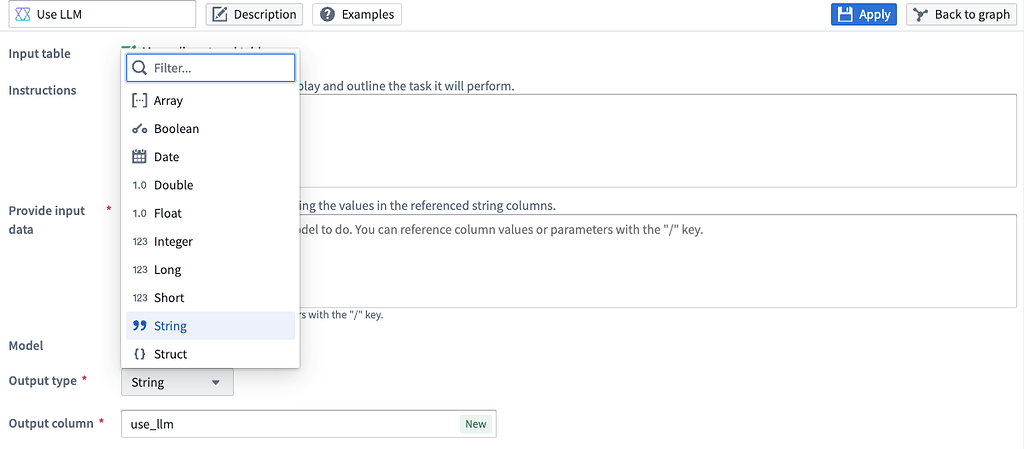Click the Boolean type icon
The height and width of the screenshot is (449, 1024).
point(140,129)
